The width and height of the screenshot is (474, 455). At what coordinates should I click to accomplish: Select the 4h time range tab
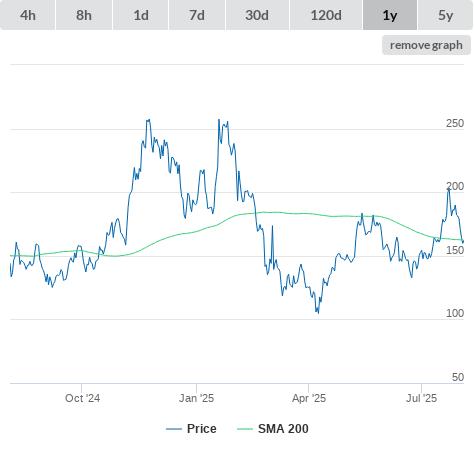(x=28, y=15)
